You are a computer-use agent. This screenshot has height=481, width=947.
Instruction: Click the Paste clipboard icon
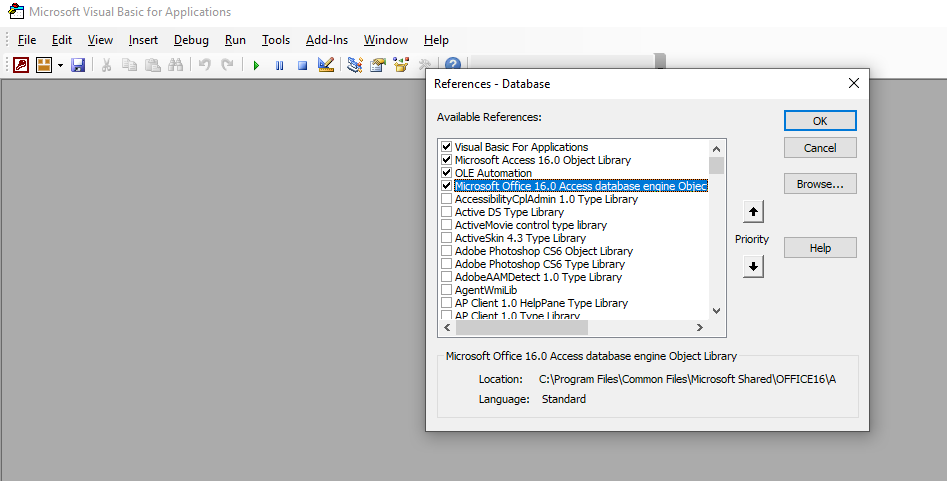(x=153, y=65)
